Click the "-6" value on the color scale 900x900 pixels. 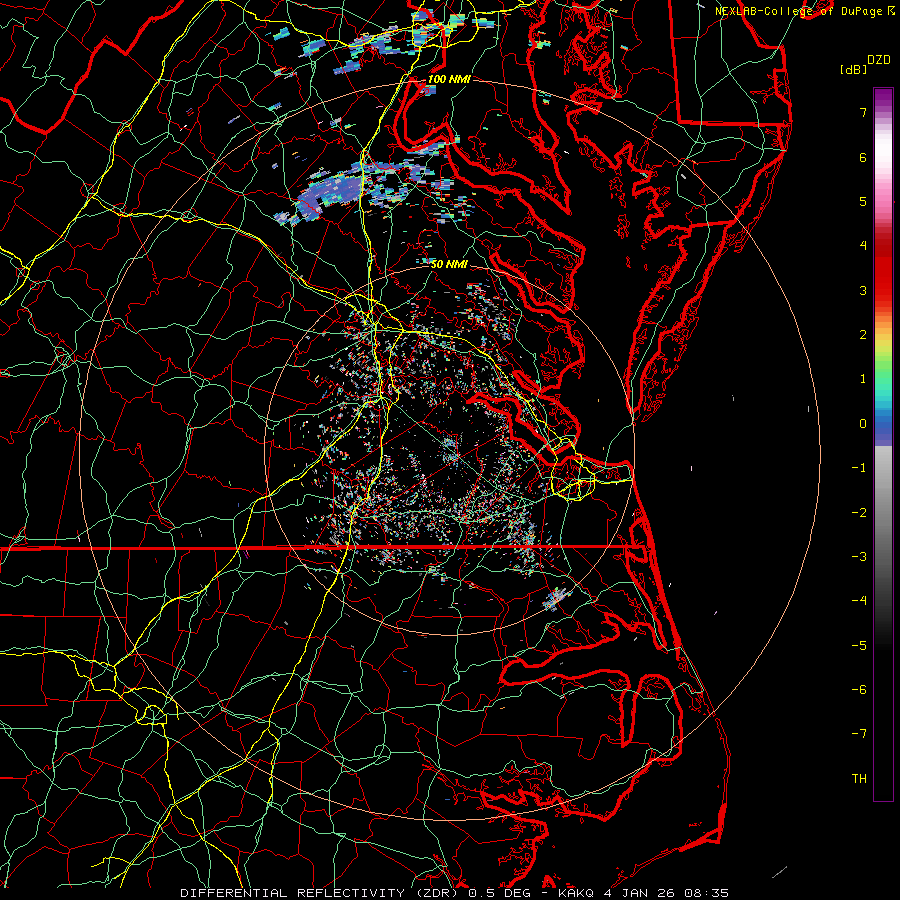pos(859,690)
